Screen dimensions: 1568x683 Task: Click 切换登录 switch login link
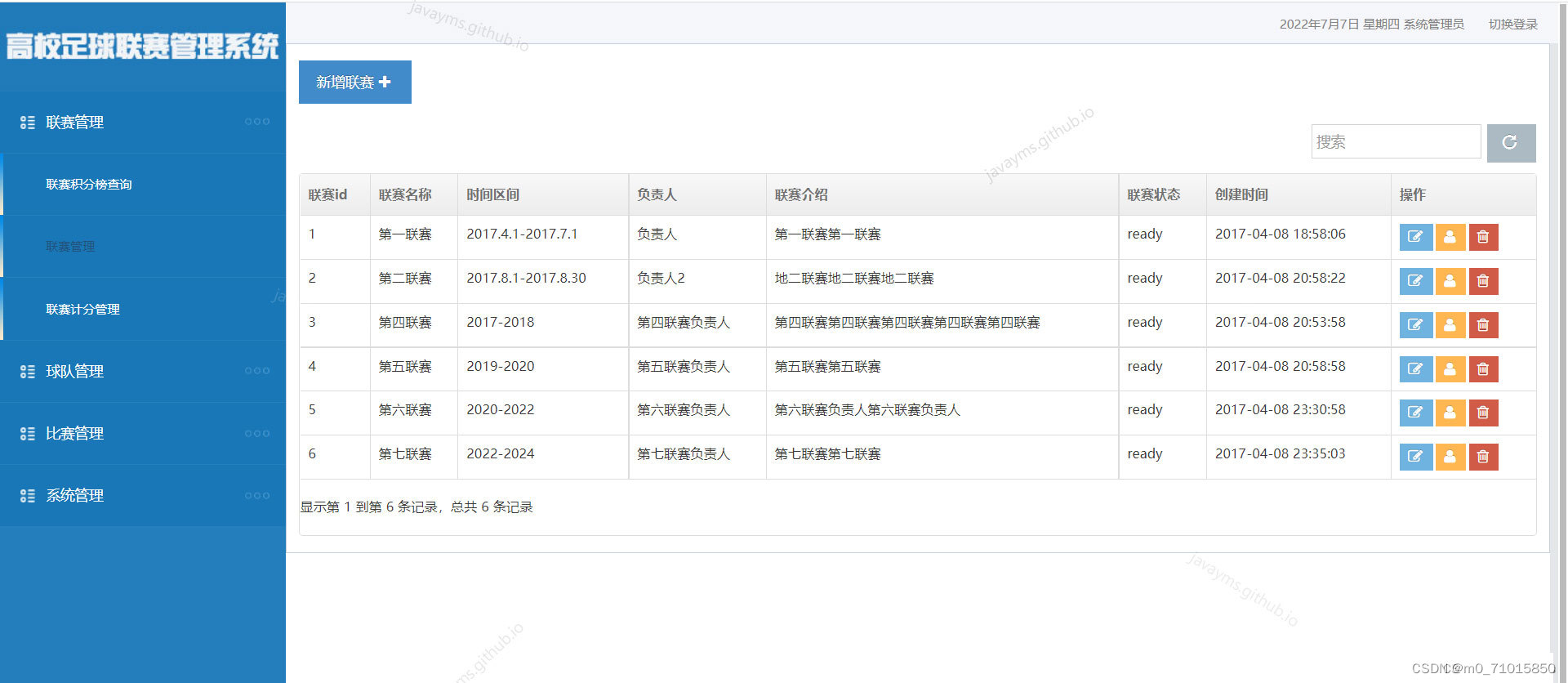point(1513,25)
